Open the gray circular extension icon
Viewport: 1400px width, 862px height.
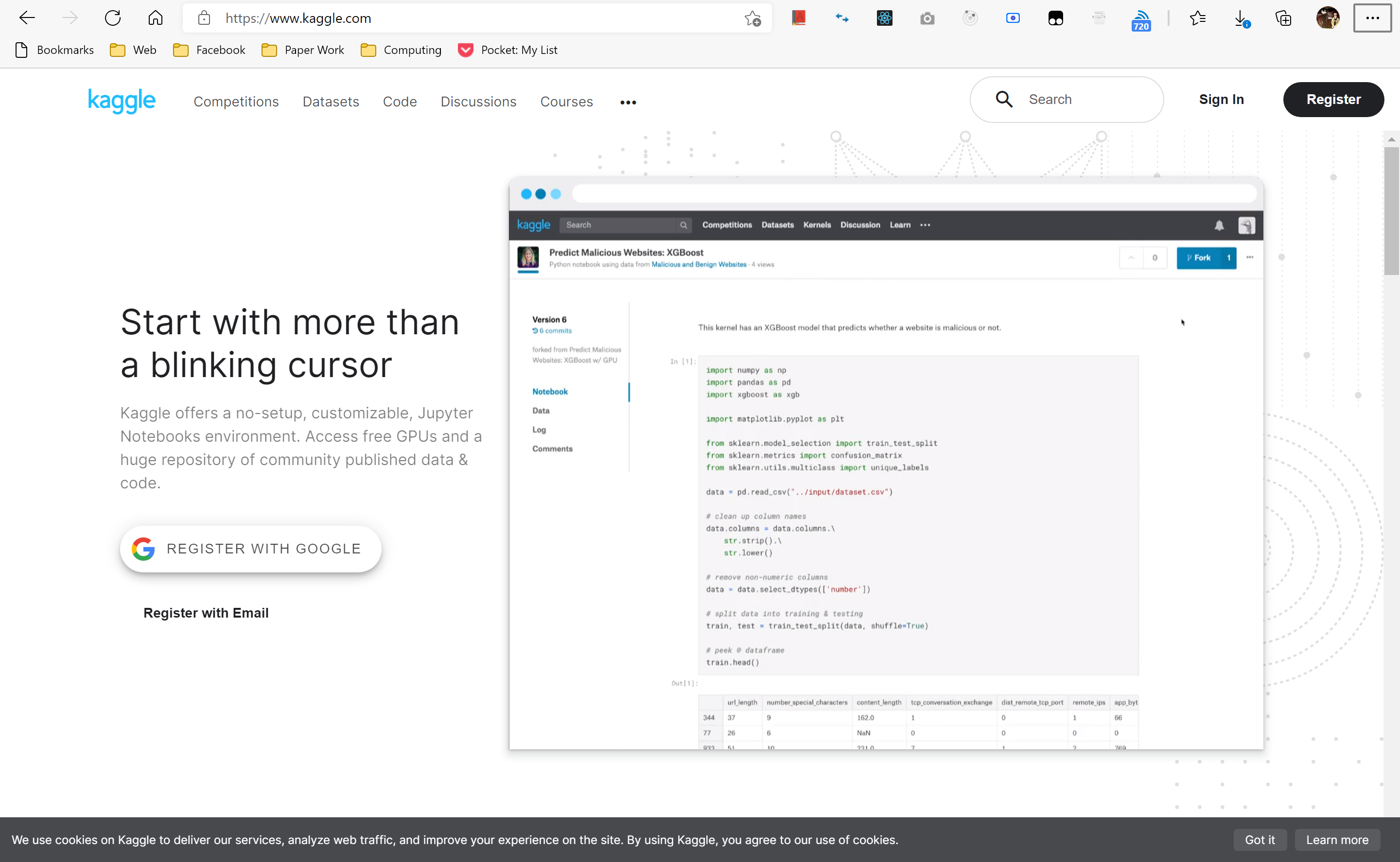[970, 18]
